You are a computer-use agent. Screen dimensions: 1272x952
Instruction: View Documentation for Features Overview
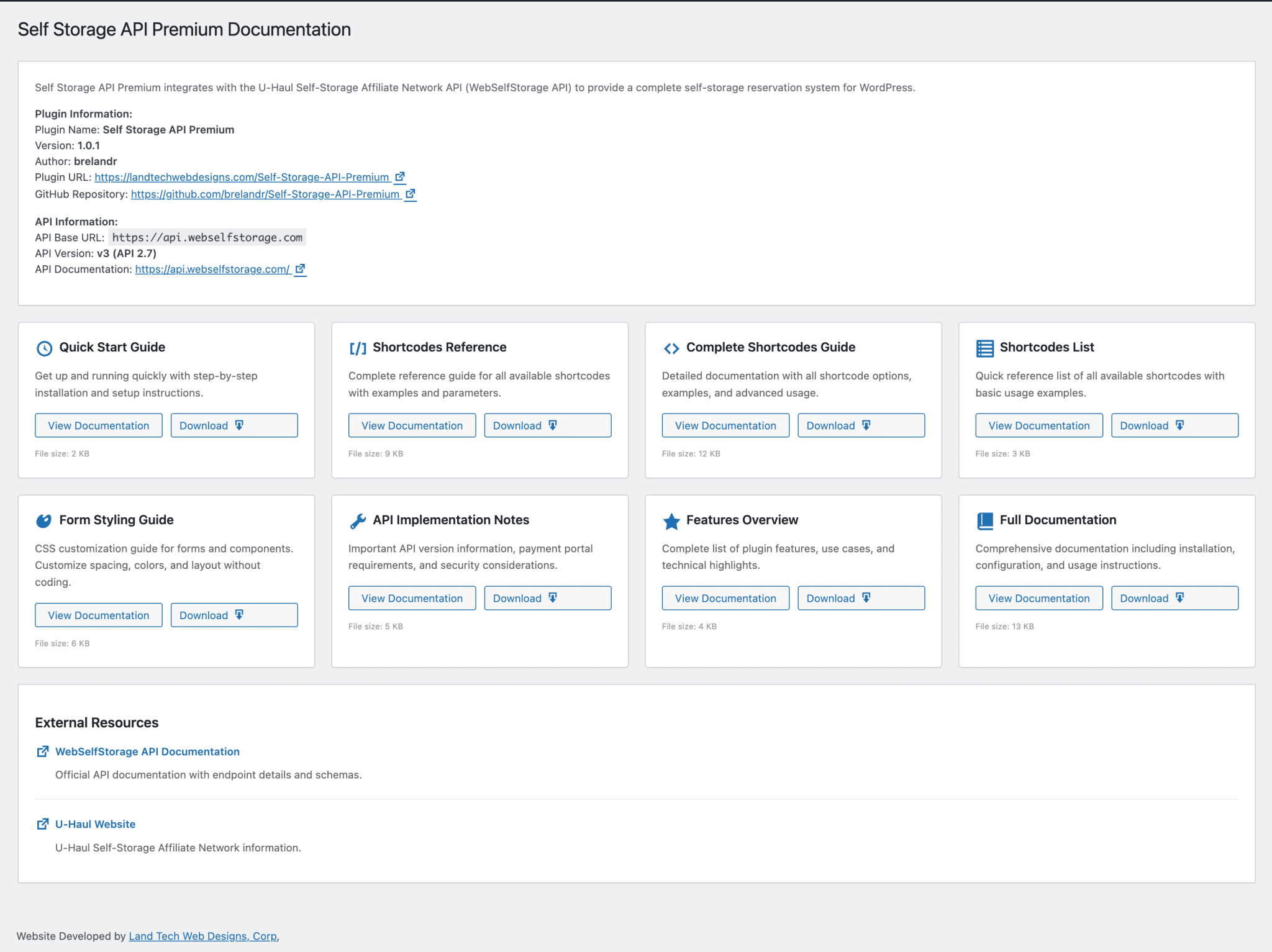tap(725, 597)
